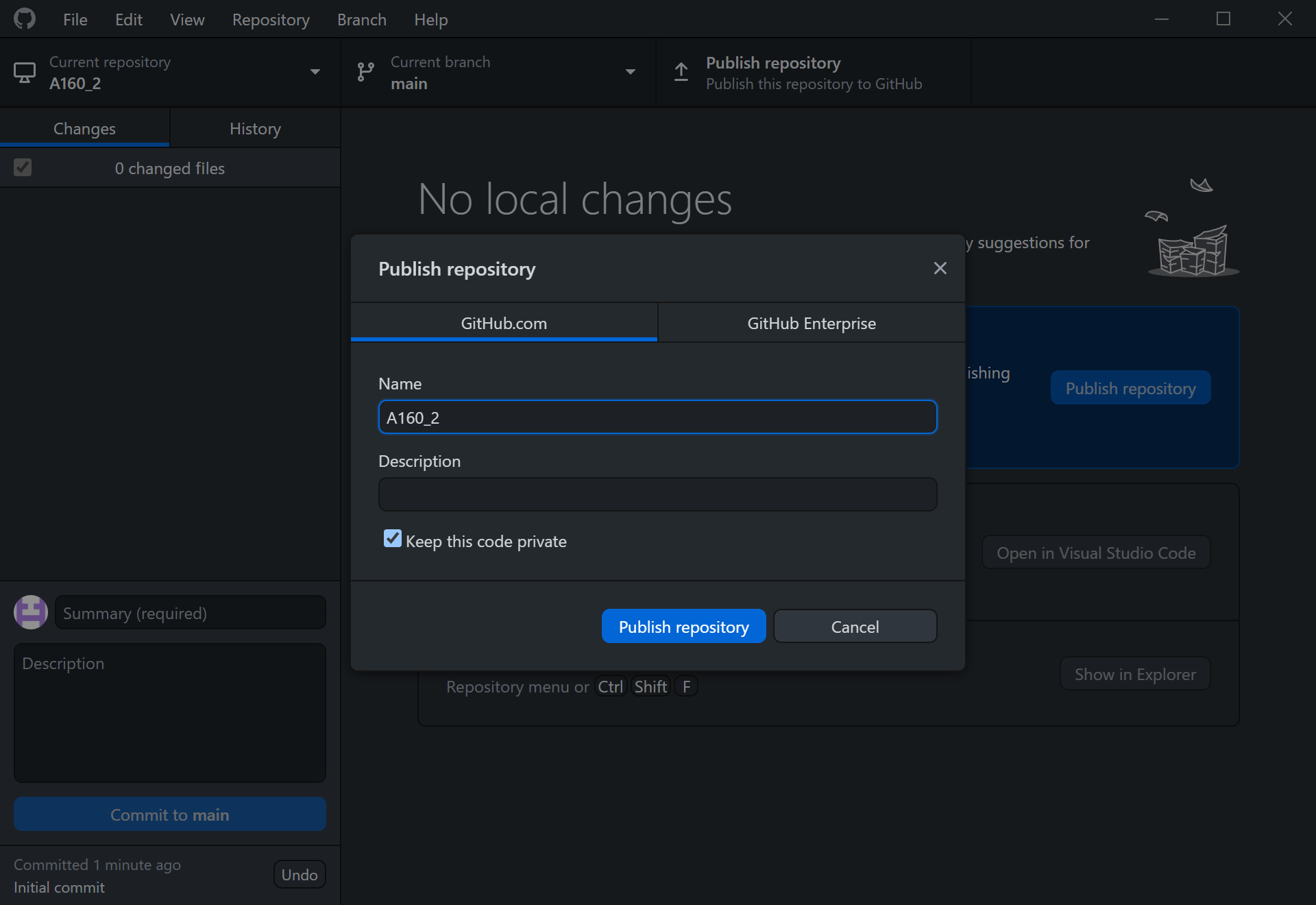The width and height of the screenshot is (1316, 905).
Task: Click the publish upload arrow icon
Action: 681,72
